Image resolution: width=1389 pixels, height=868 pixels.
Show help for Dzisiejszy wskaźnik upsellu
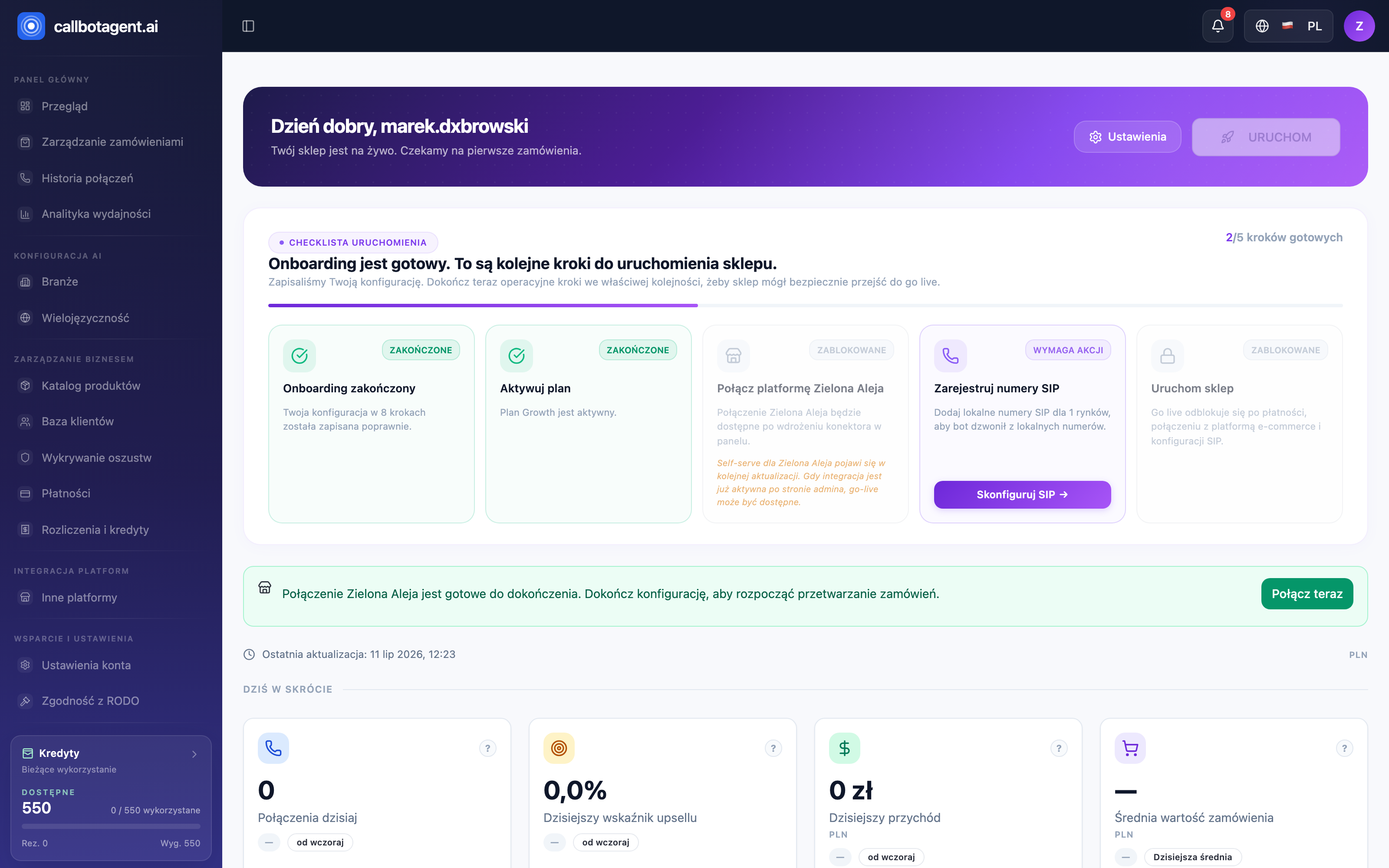point(773,748)
